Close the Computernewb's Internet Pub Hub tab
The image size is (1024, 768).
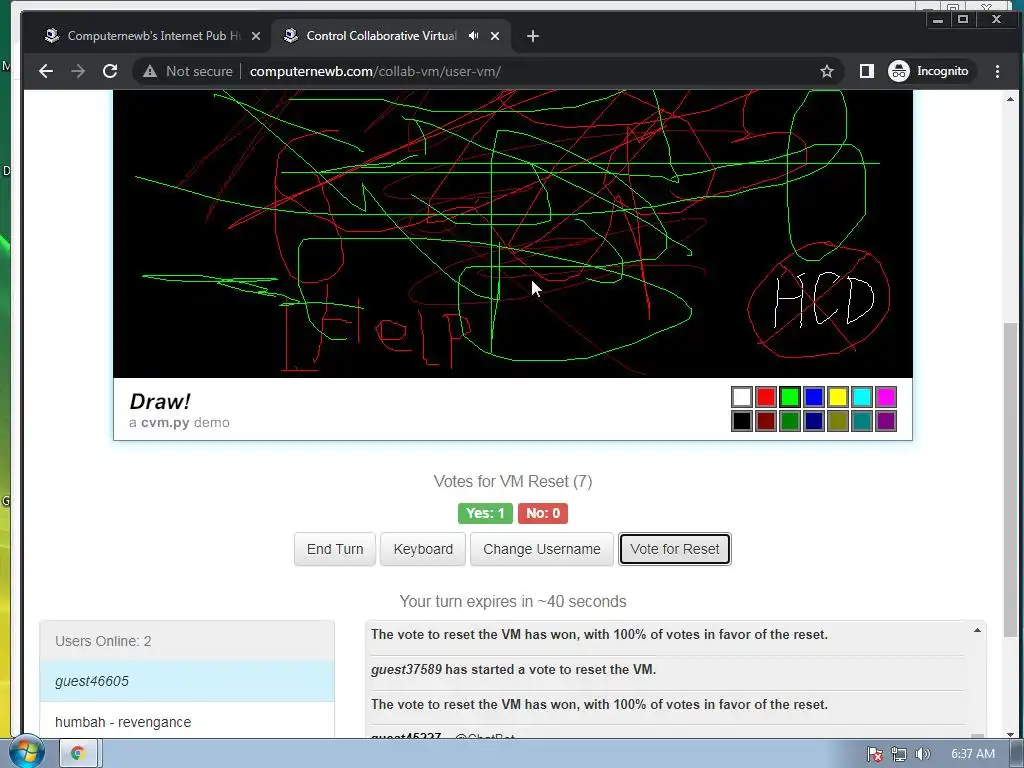point(256,36)
